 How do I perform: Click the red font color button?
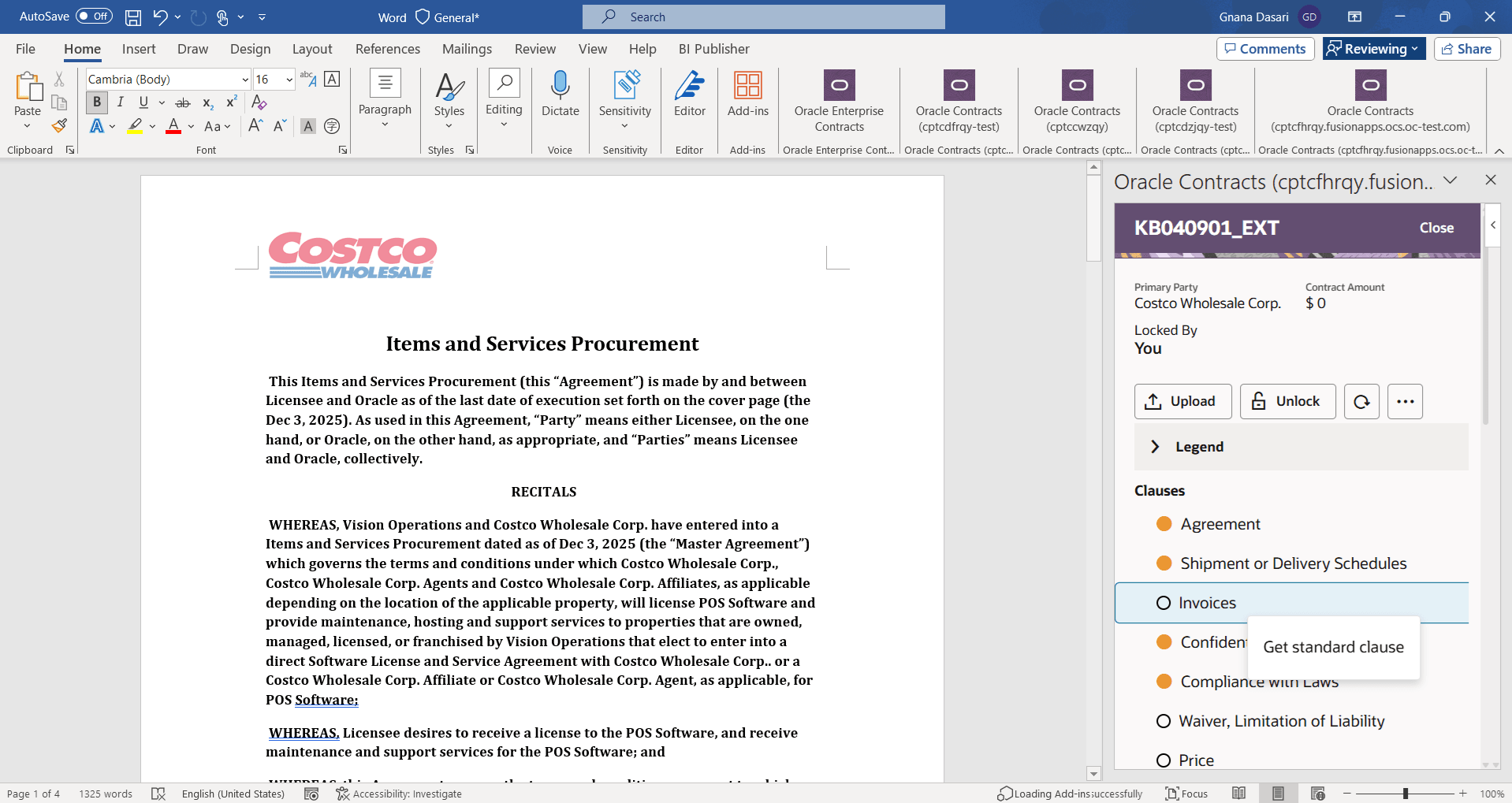[x=173, y=126]
